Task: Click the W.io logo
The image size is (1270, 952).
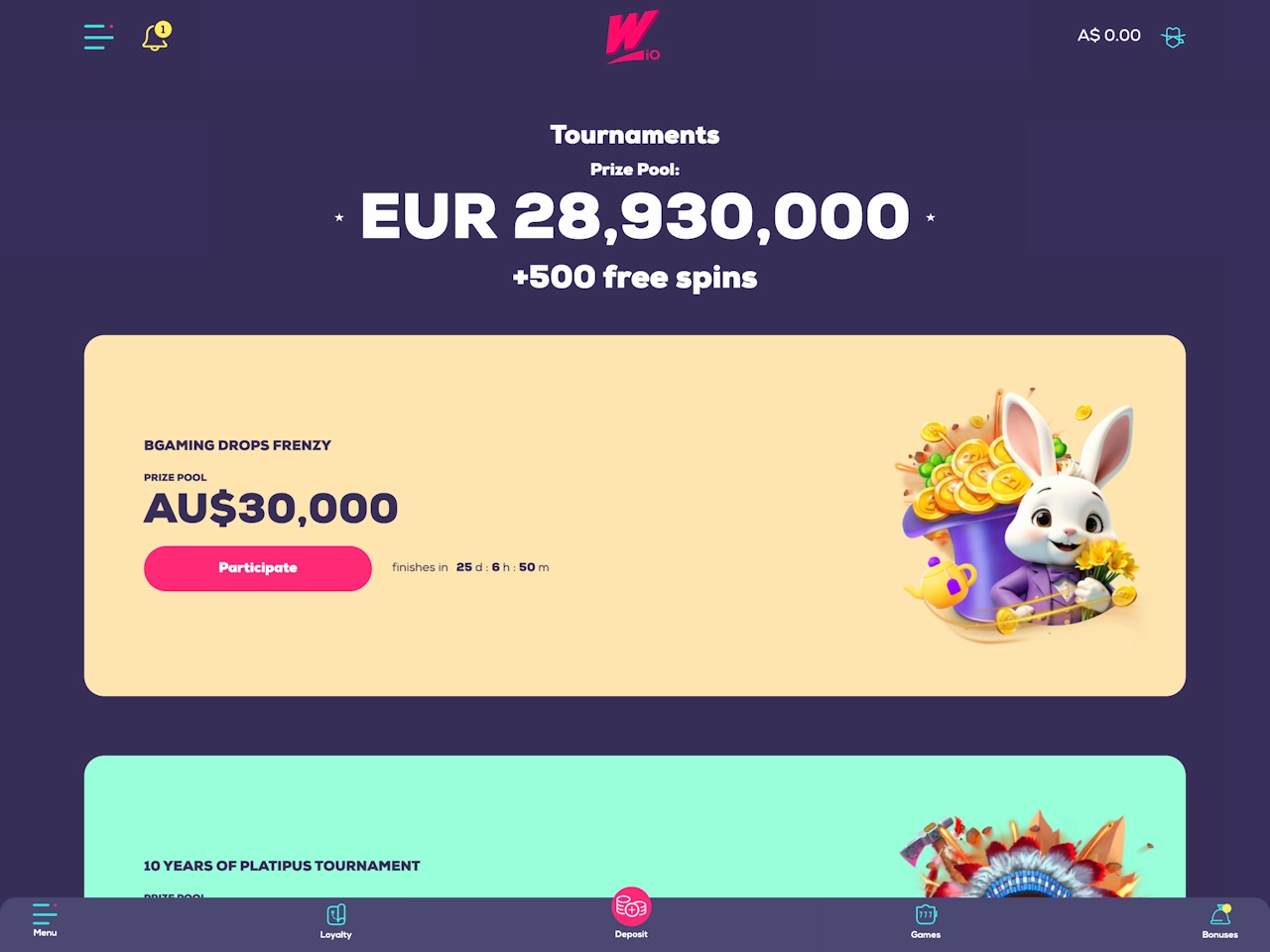Action: point(633,37)
